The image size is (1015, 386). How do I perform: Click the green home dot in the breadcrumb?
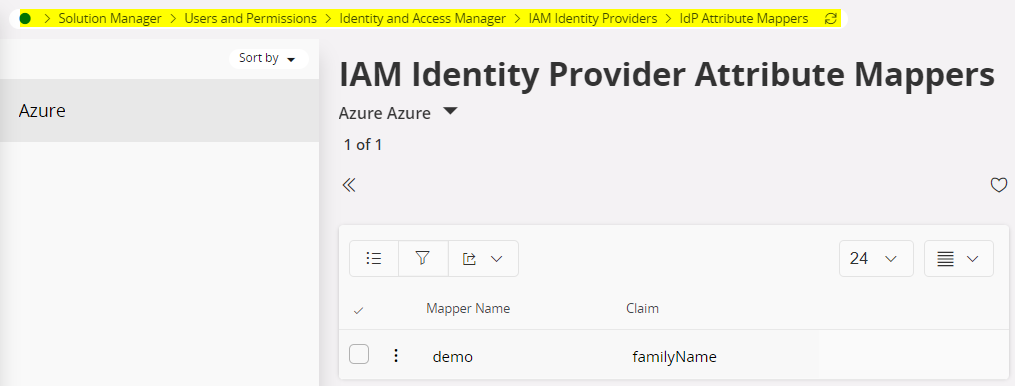point(25,19)
